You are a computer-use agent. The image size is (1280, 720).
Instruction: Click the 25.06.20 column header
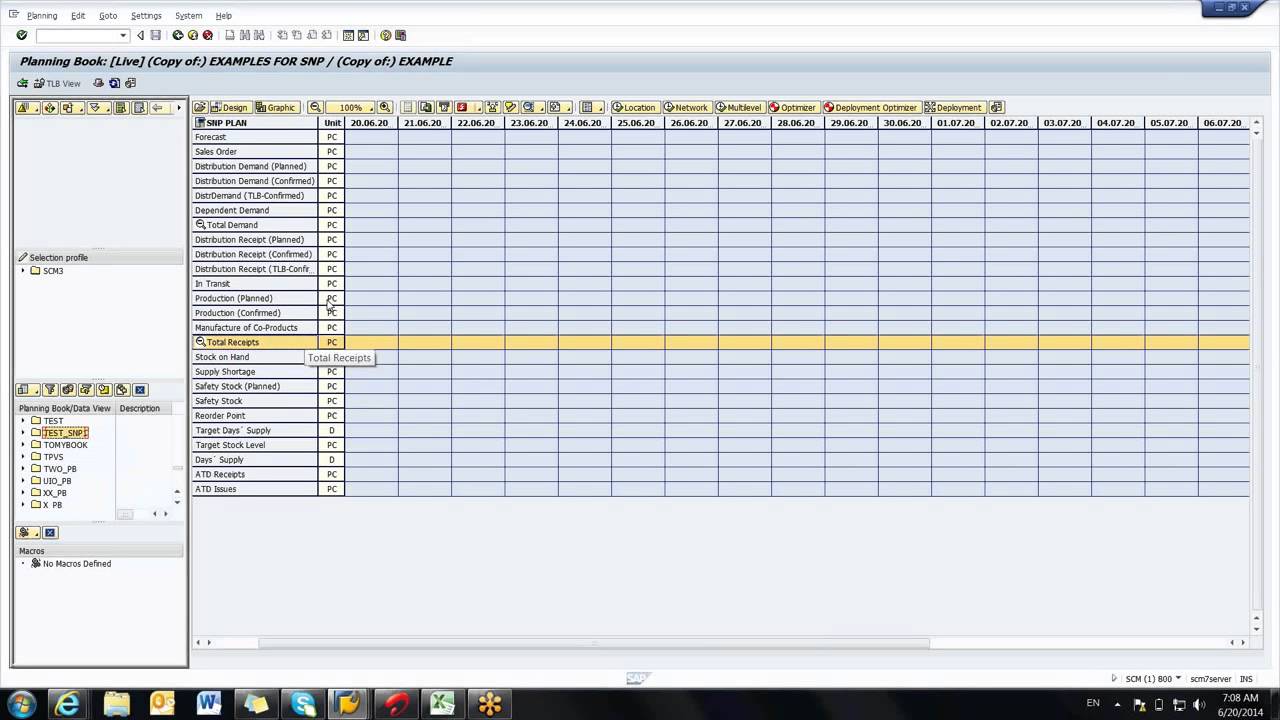[636, 123]
